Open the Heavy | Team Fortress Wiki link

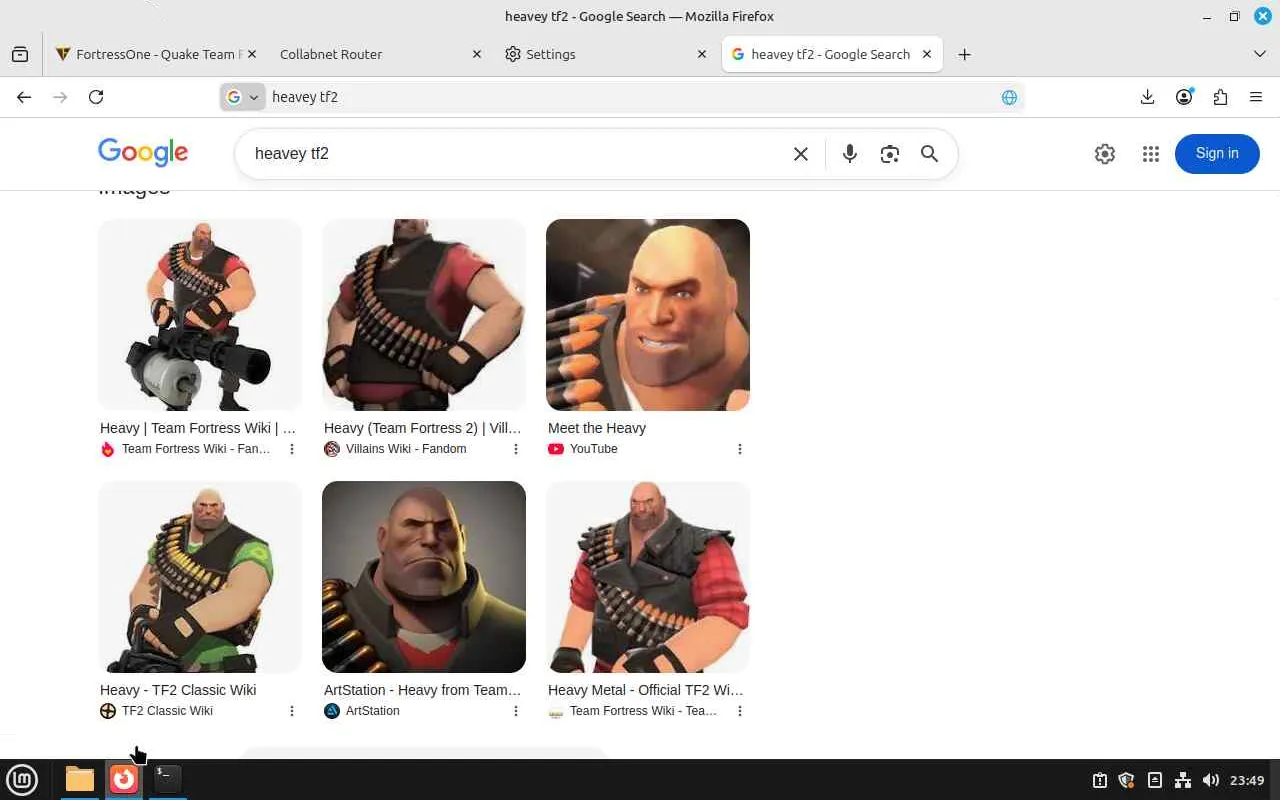pyautogui.click(x=198, y=428)
